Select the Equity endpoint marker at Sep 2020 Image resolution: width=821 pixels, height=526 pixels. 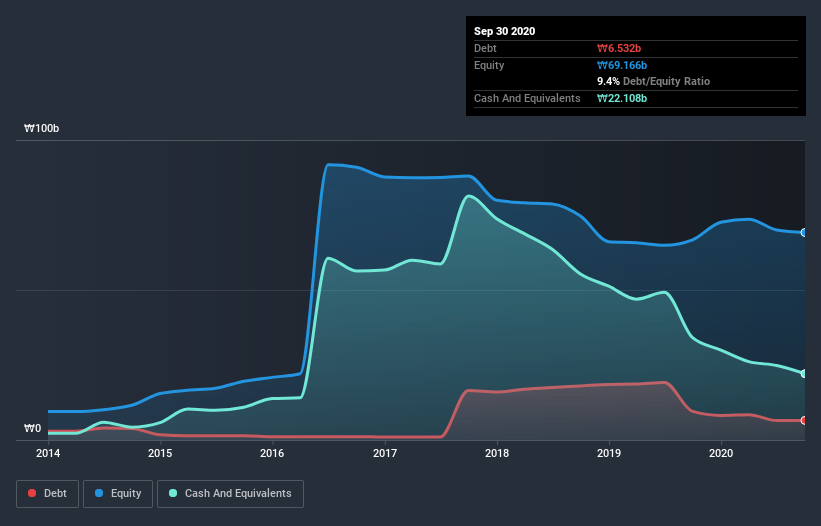(x=804, y=232)
